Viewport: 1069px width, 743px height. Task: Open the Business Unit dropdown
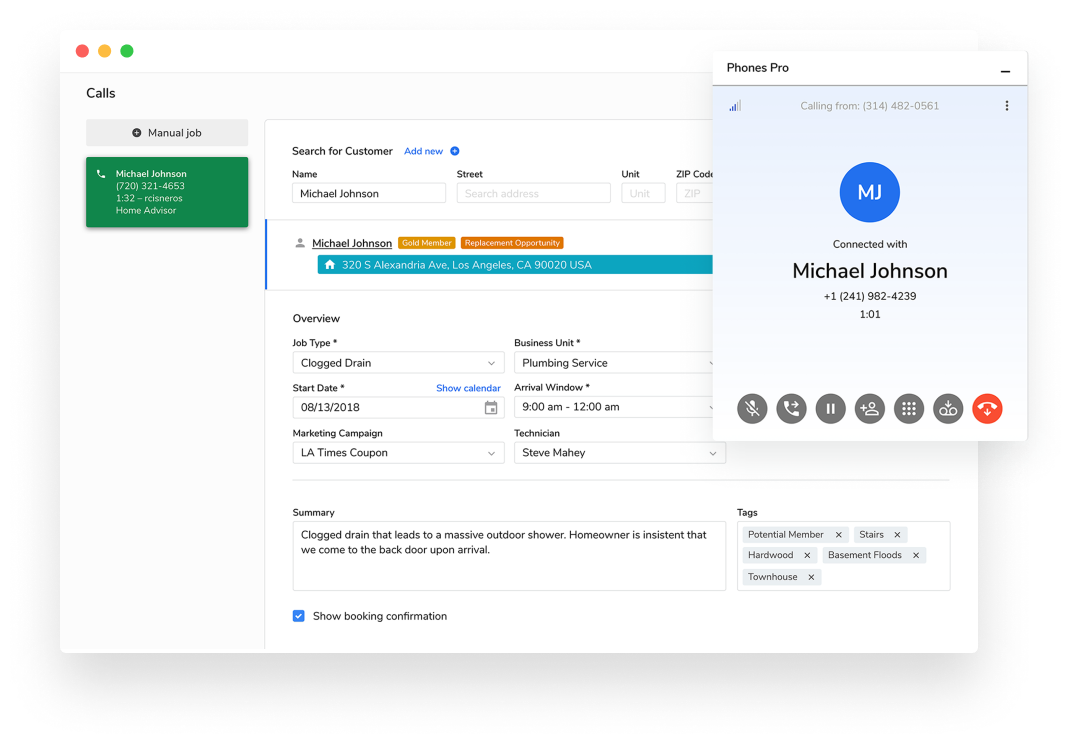(x=614, y=363)
